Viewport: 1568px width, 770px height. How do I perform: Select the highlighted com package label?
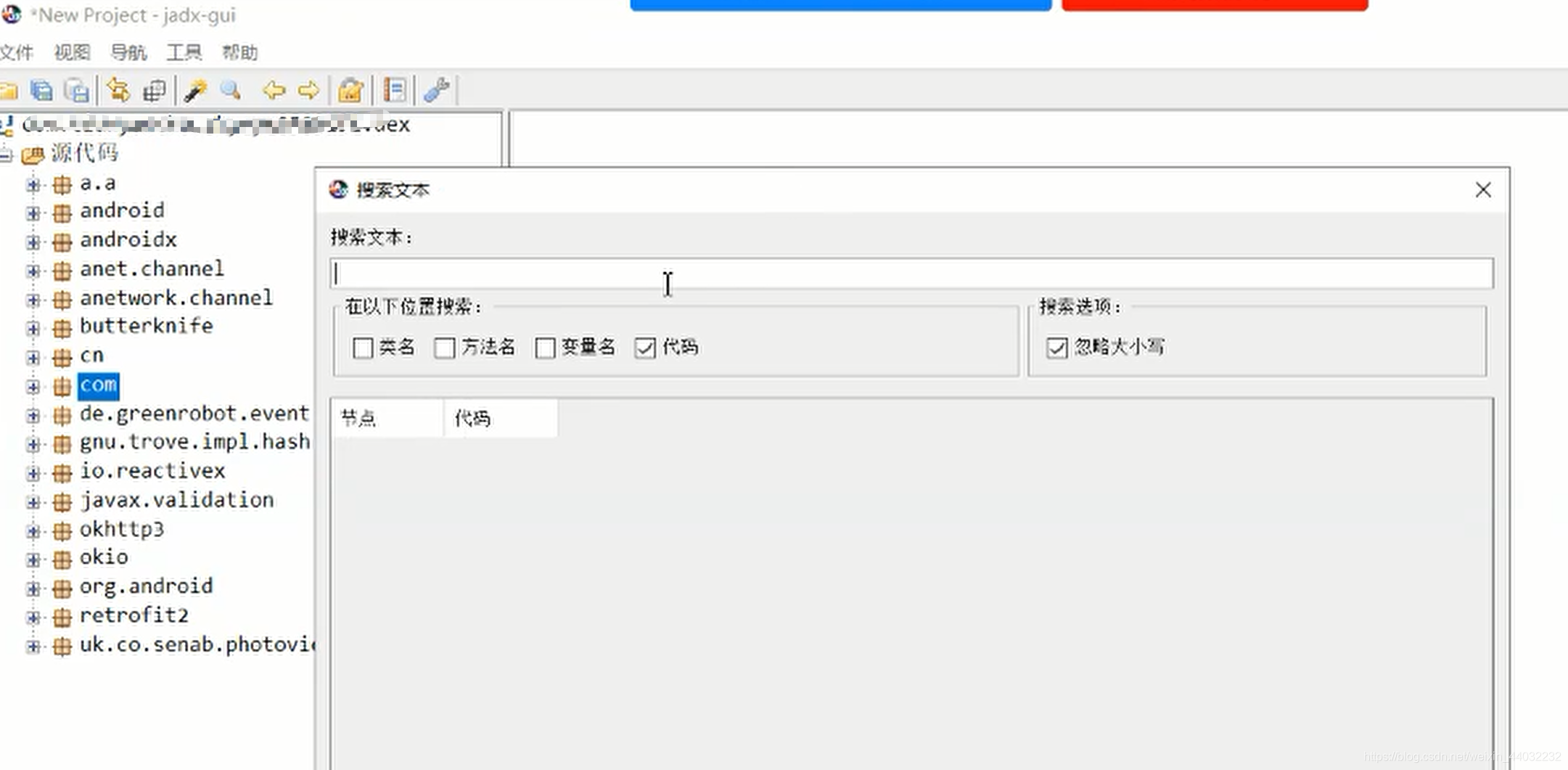[98, 385]
